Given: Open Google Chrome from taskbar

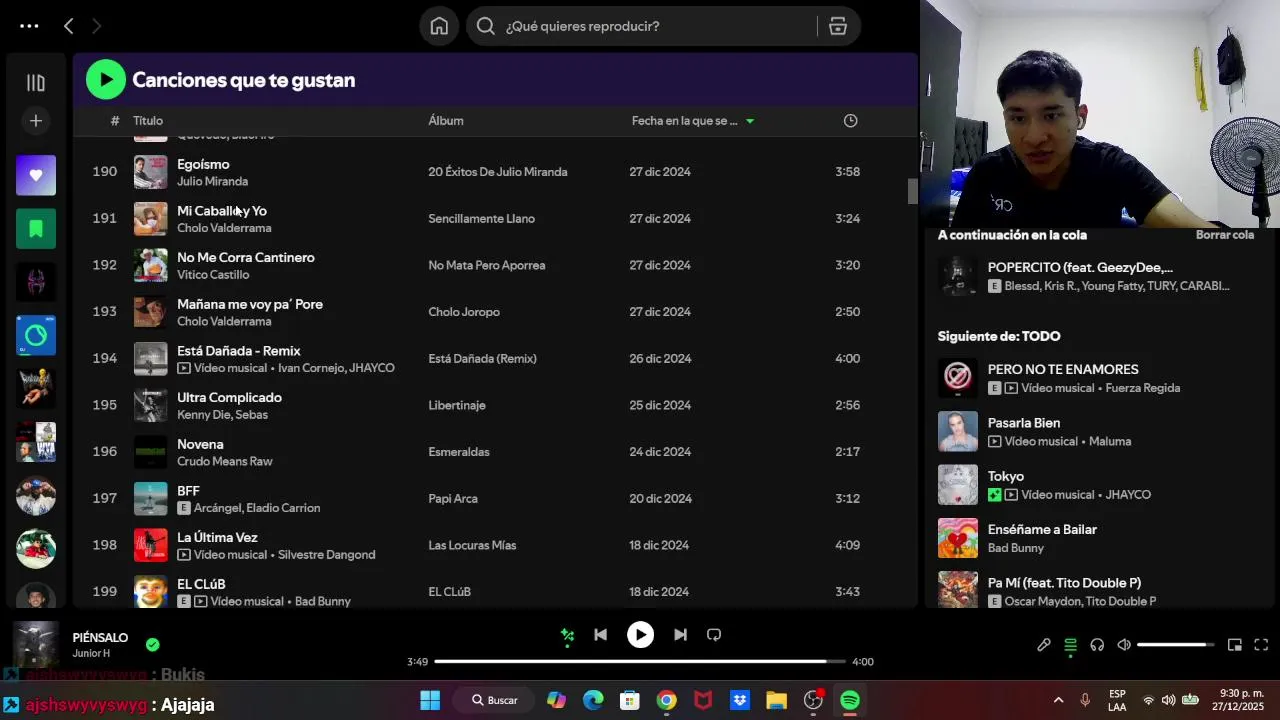Looking at the screenshot, I should (666, 701).
